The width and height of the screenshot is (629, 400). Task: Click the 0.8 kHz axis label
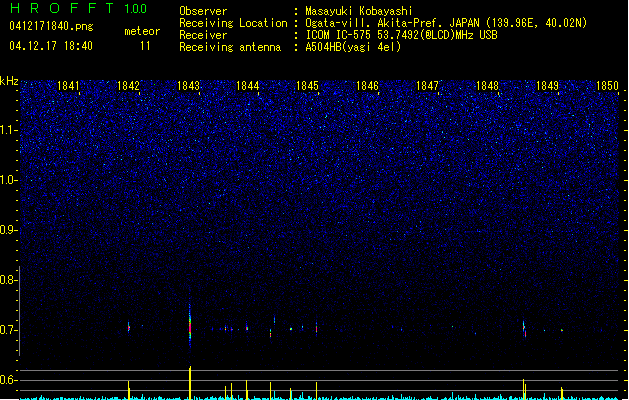pyautogui.click(x=8, y=280)
